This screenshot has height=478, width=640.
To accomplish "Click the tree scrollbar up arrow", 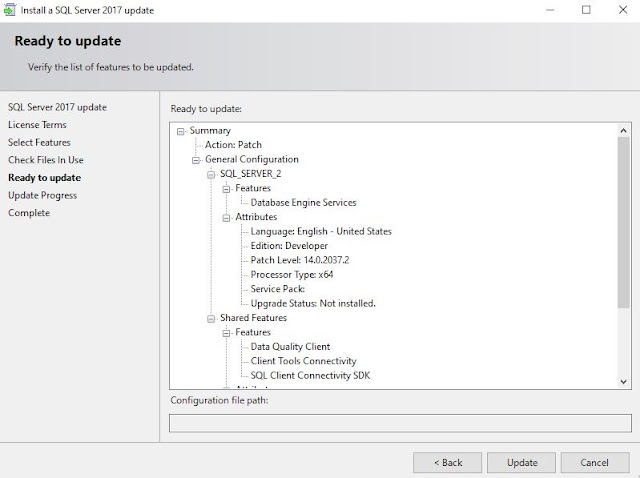I will (x=623, y=131).
